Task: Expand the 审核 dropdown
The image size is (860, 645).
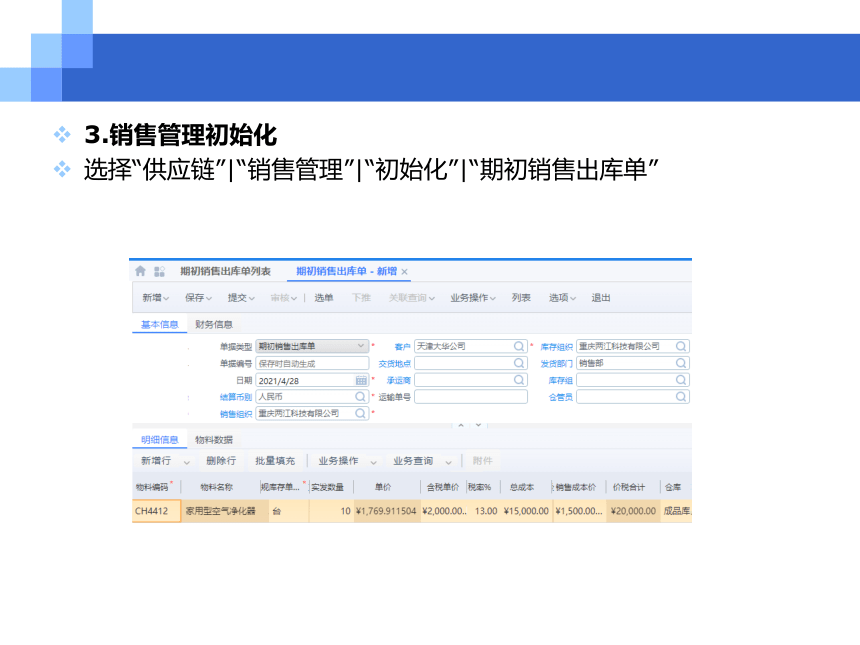Action: pos(294,298)
